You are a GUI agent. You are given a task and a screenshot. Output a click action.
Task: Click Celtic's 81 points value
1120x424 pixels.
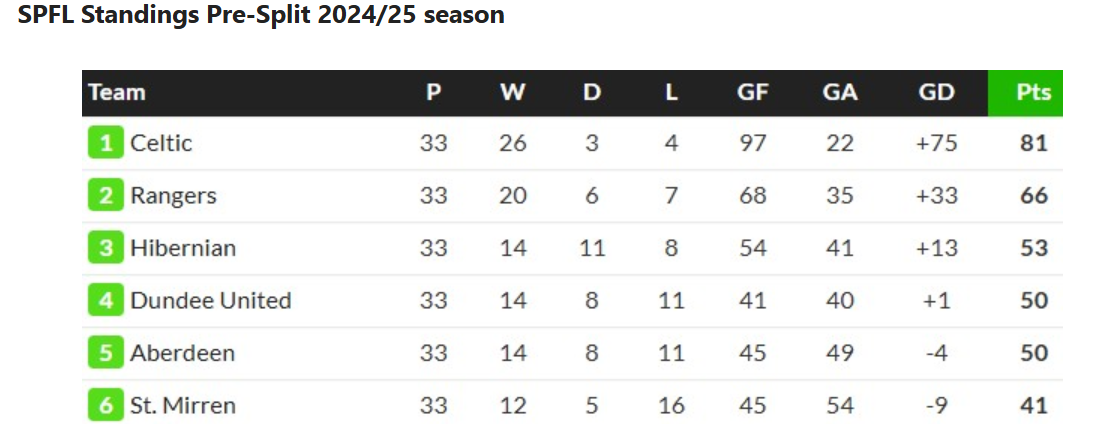click(x=1033, y=143)
